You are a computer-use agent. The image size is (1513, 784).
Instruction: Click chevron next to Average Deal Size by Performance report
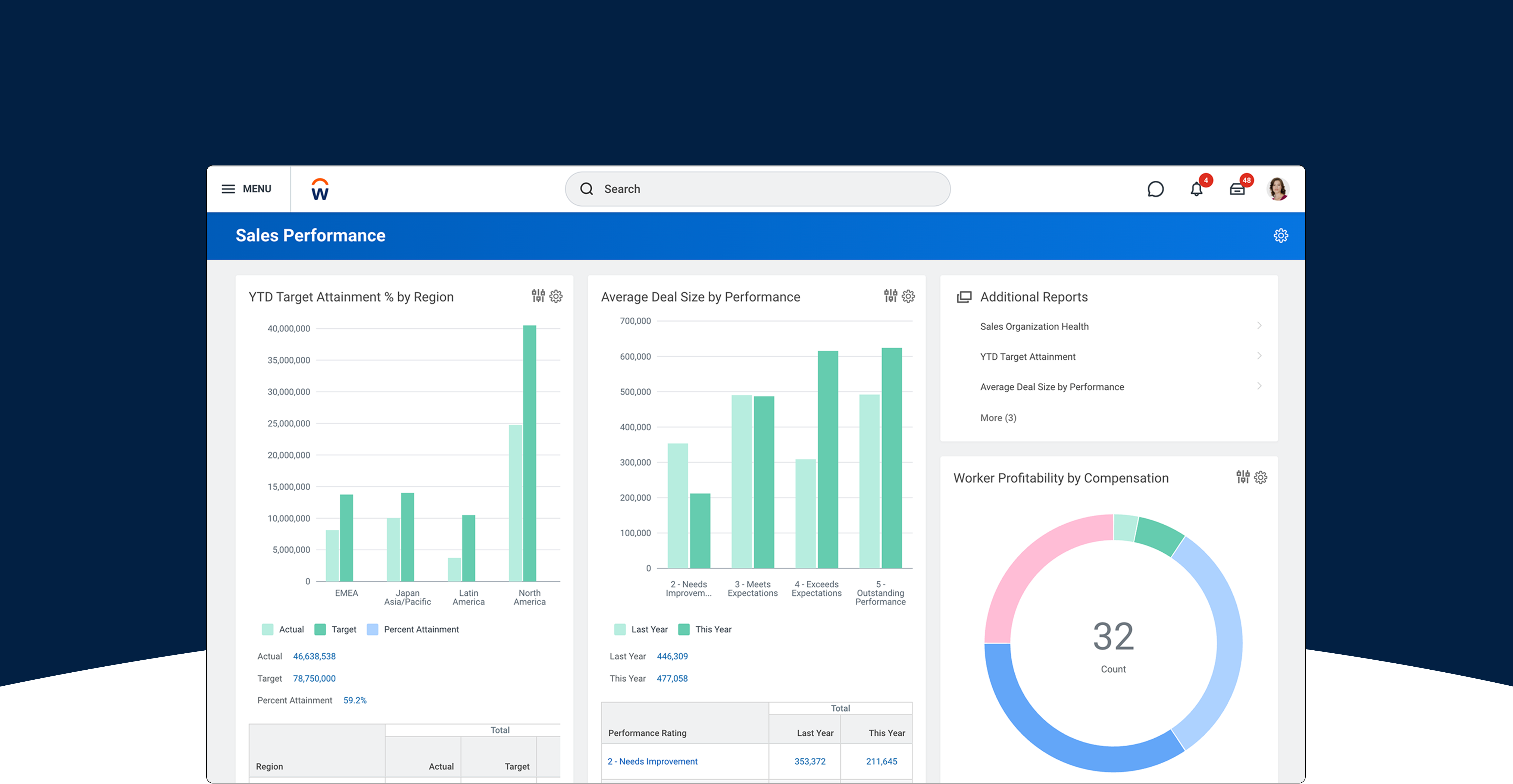point(1259,386)
